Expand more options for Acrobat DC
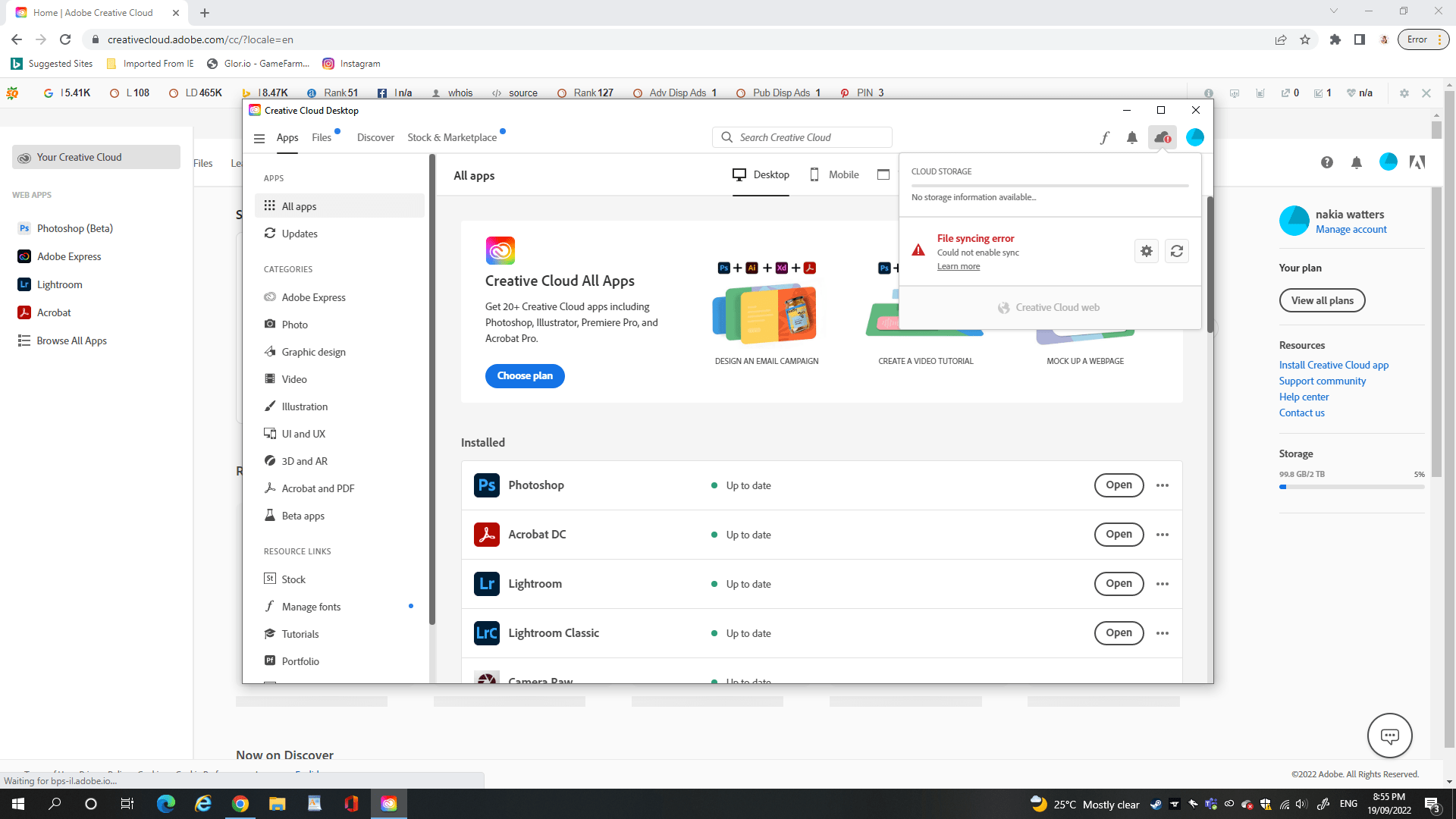The image size is (1456, 819). click(x=1162, y=535)
